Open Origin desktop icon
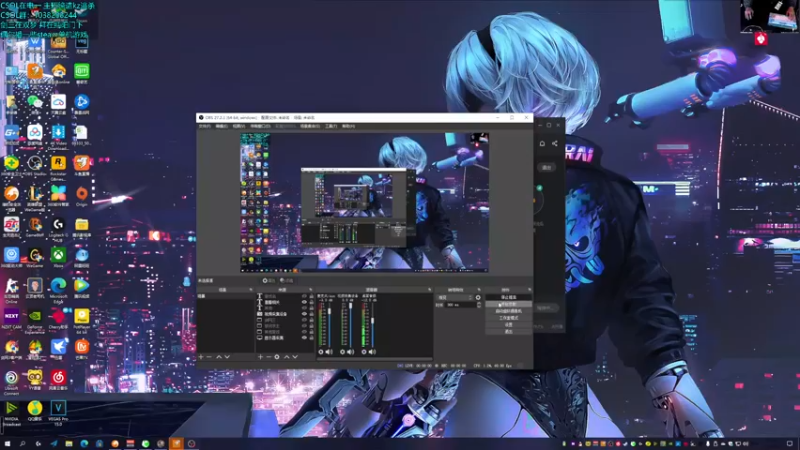The width and height of the screenshot is (800, 450). (x=82, y=196)
